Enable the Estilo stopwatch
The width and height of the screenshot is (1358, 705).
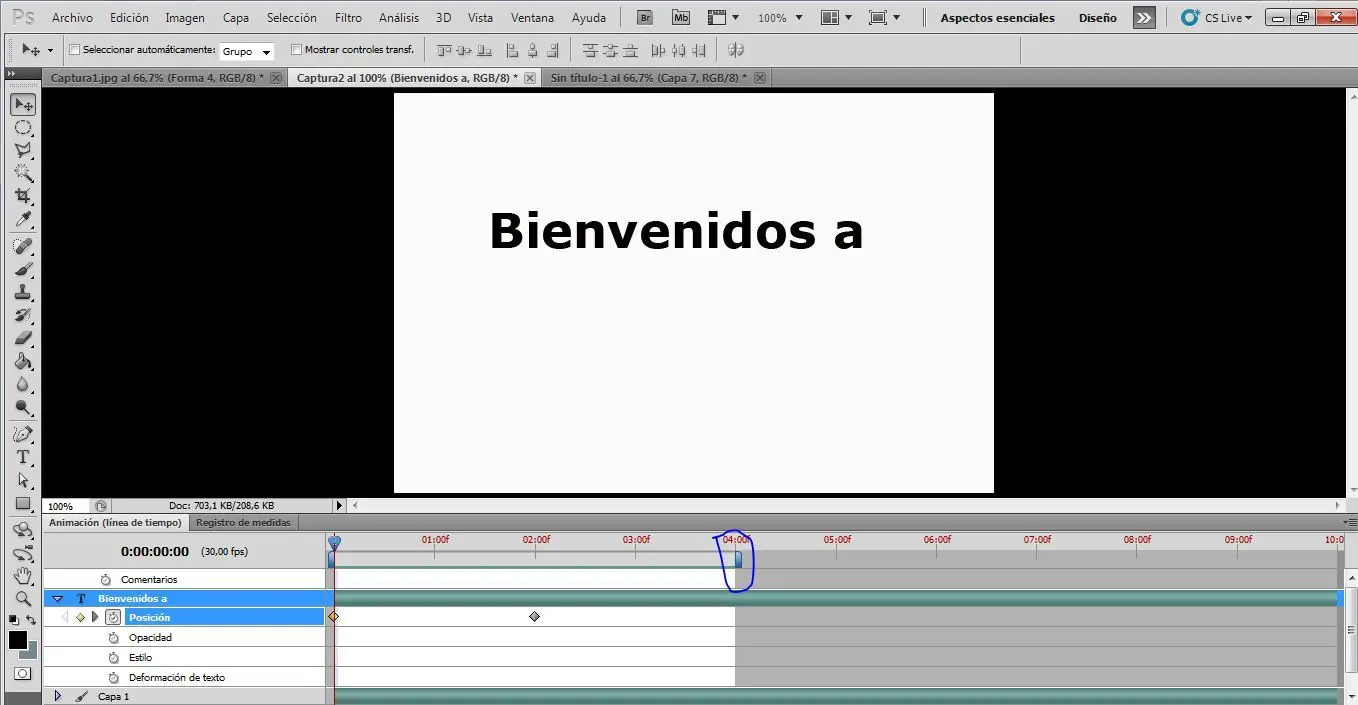click(x=113, y=657)
